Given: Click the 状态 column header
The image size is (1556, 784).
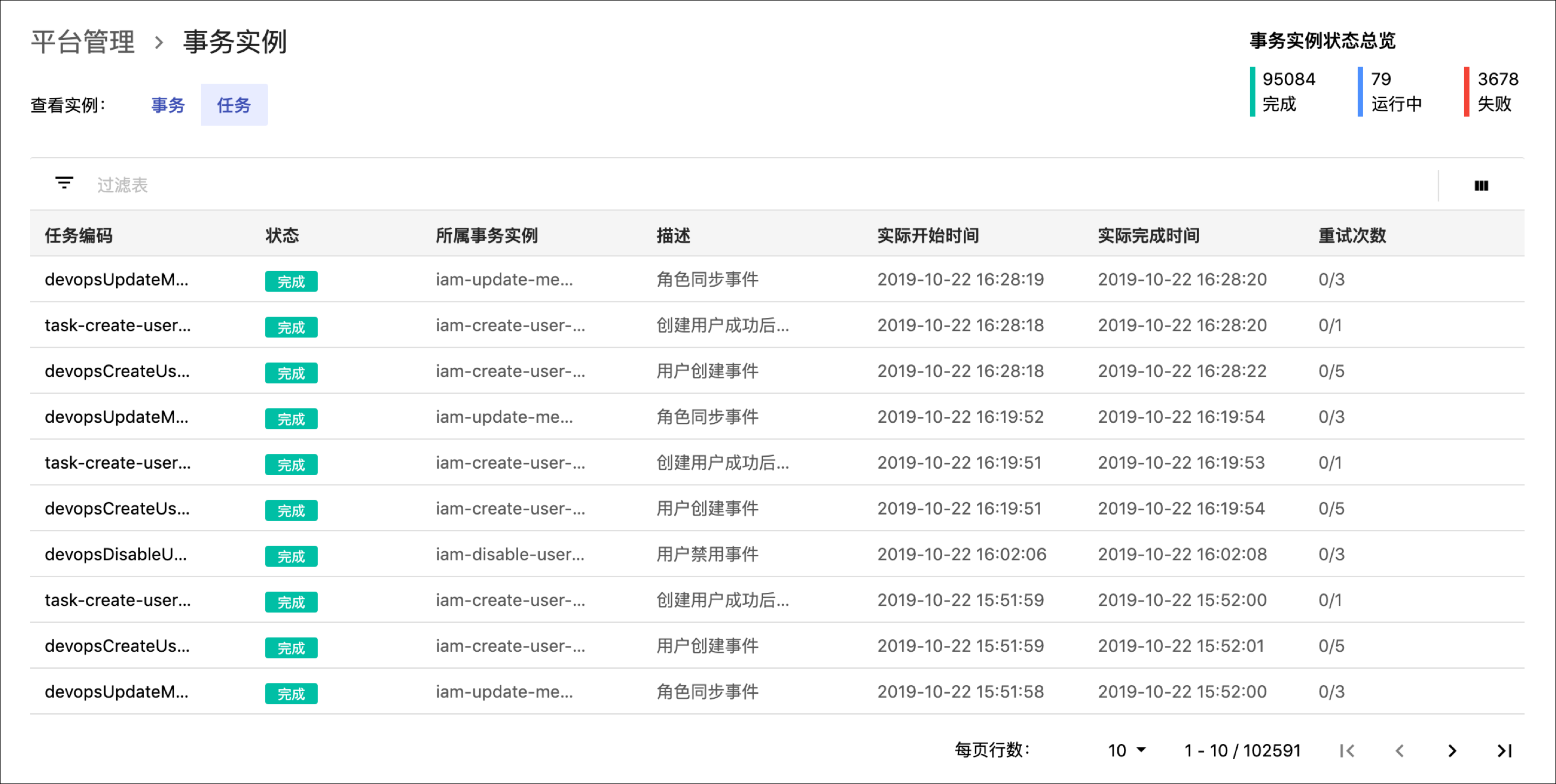Looking at the screenshot, I should pos(282,235).
